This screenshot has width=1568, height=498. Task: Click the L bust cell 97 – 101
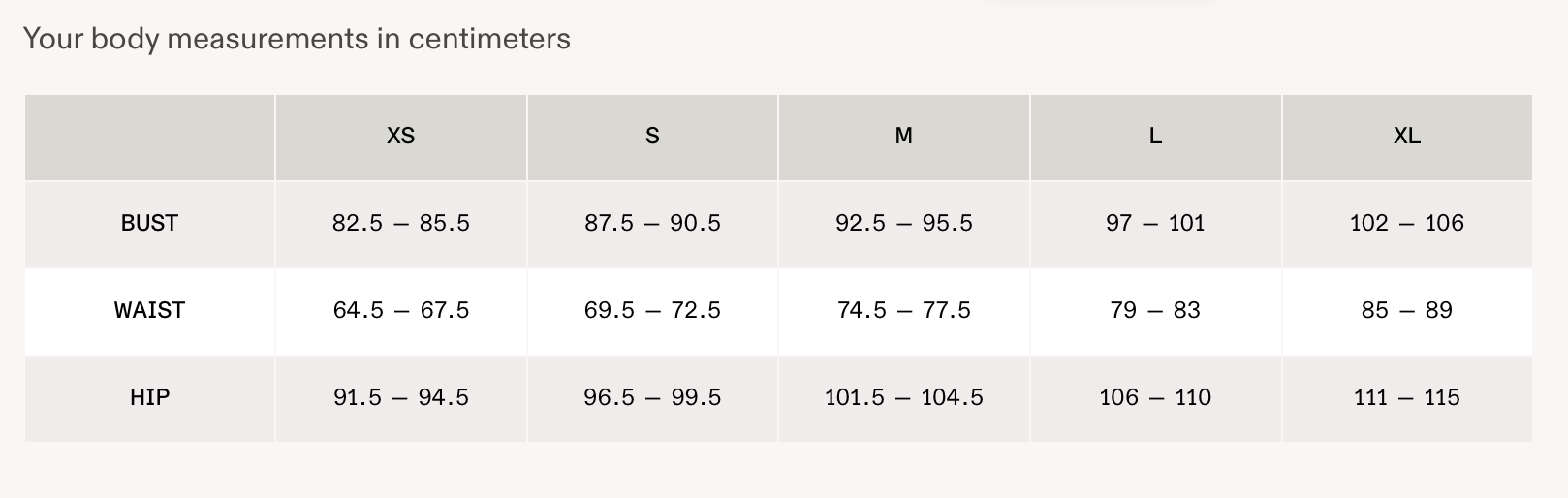click(x=1155, y=224)
